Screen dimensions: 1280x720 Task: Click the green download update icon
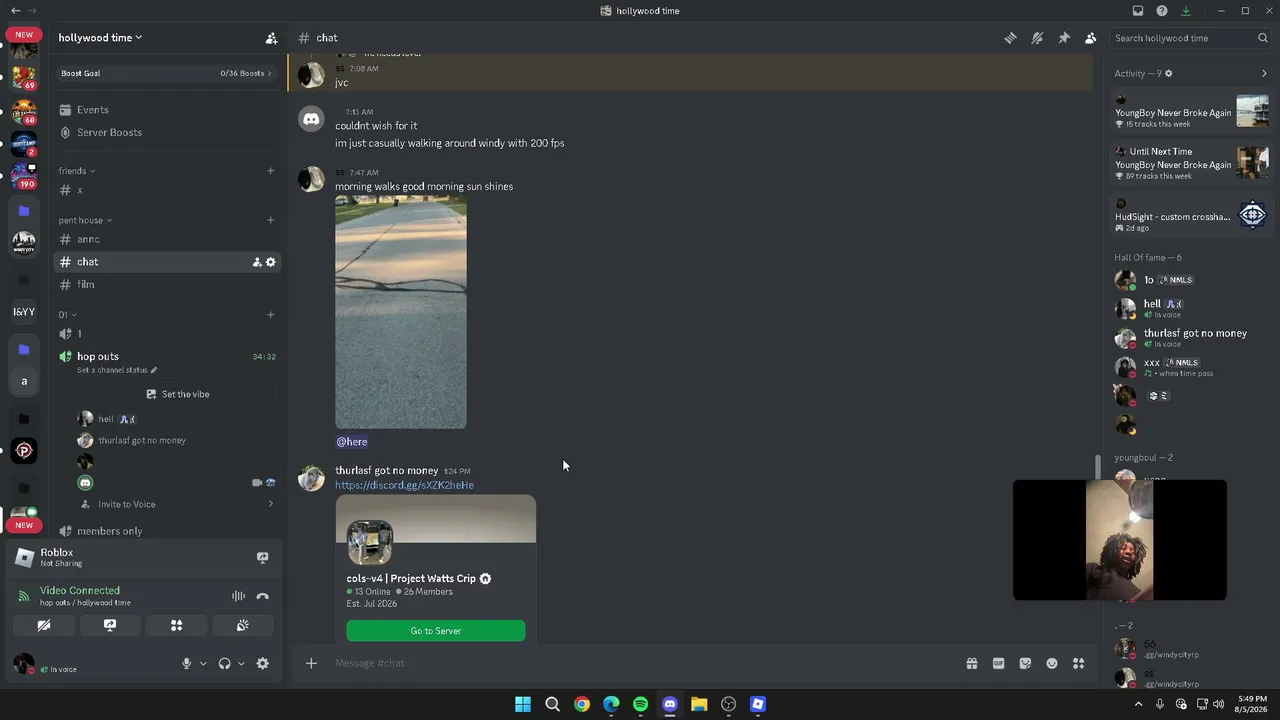pyautogui.click(x=1186, y=11)
